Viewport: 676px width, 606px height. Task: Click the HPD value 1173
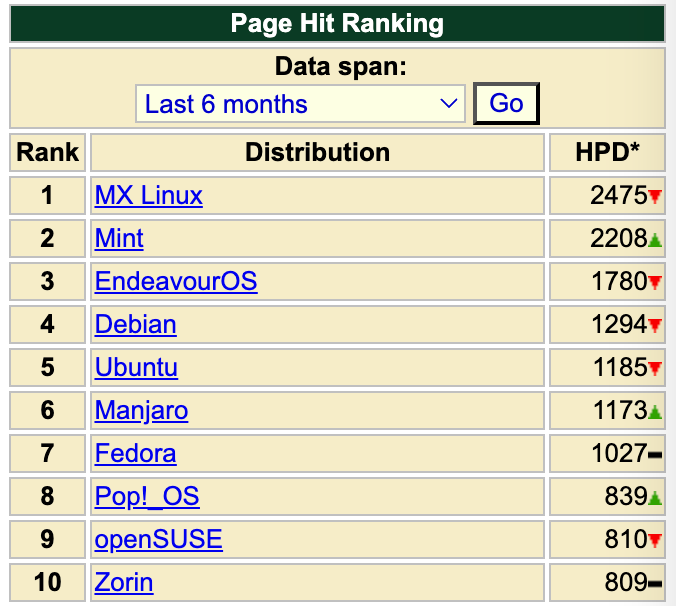[x=620, y=410]
